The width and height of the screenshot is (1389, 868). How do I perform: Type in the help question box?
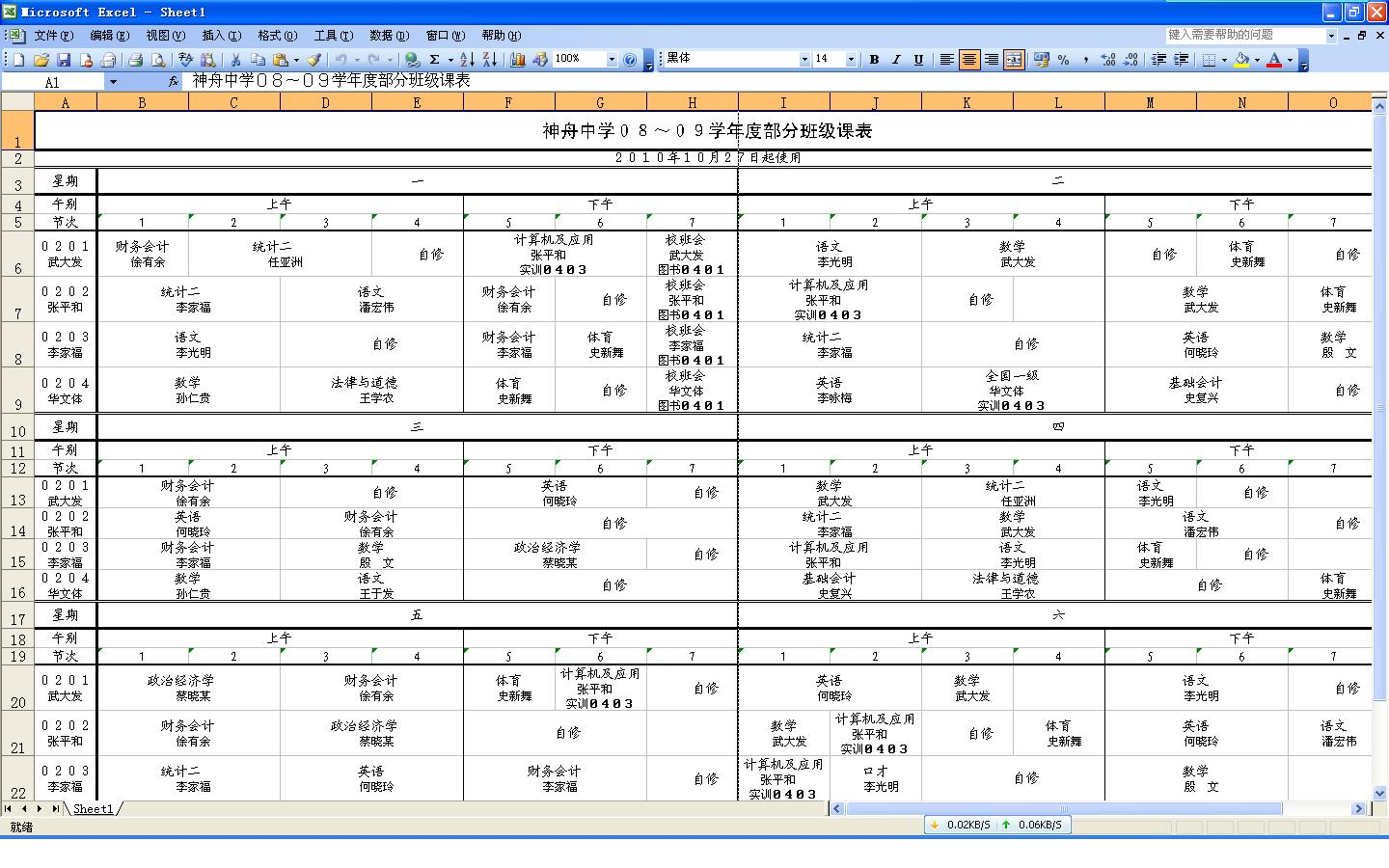pos(1244,35)
